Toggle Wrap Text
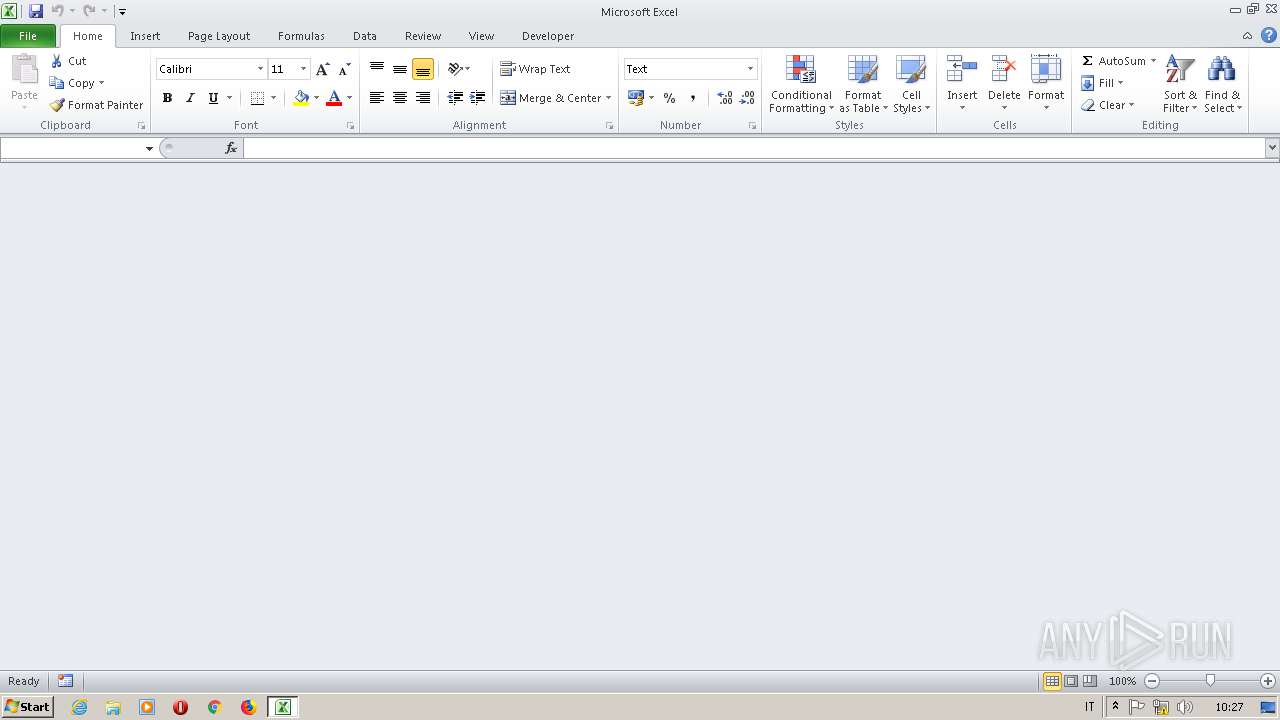 pyautogui.click(x=536, y=69)
